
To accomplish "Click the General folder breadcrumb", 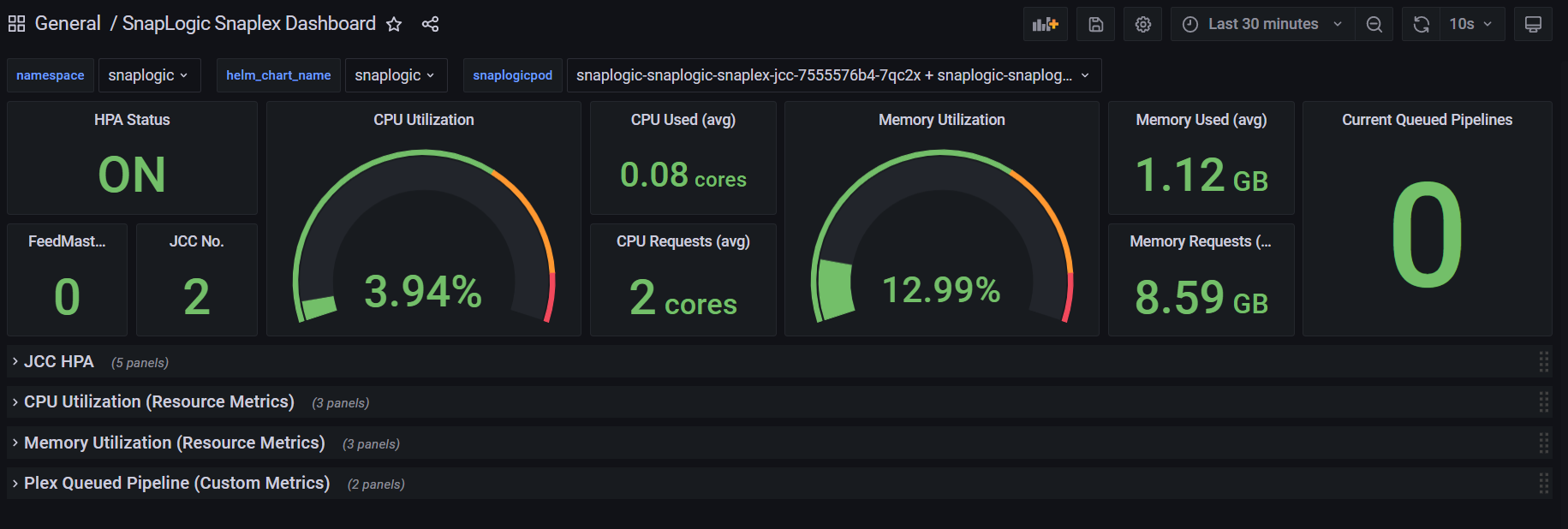I will tap(68, 24).
